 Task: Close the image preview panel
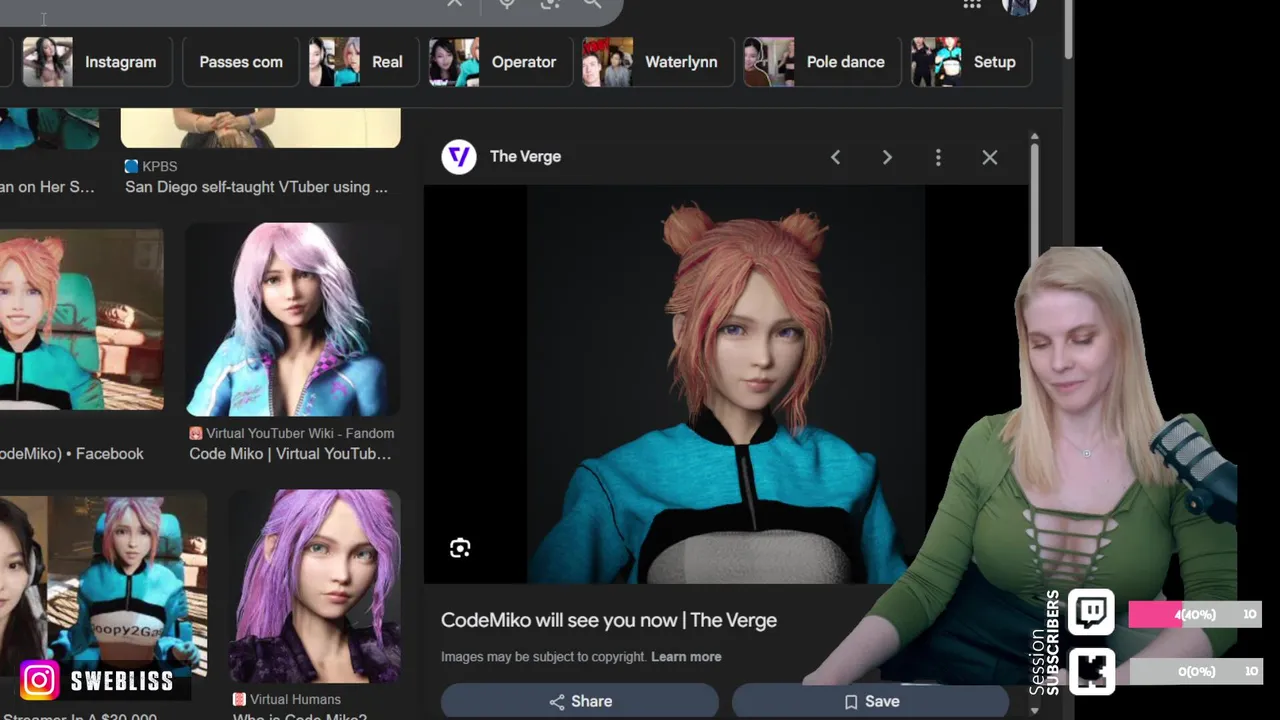click(x=990, y=157)
